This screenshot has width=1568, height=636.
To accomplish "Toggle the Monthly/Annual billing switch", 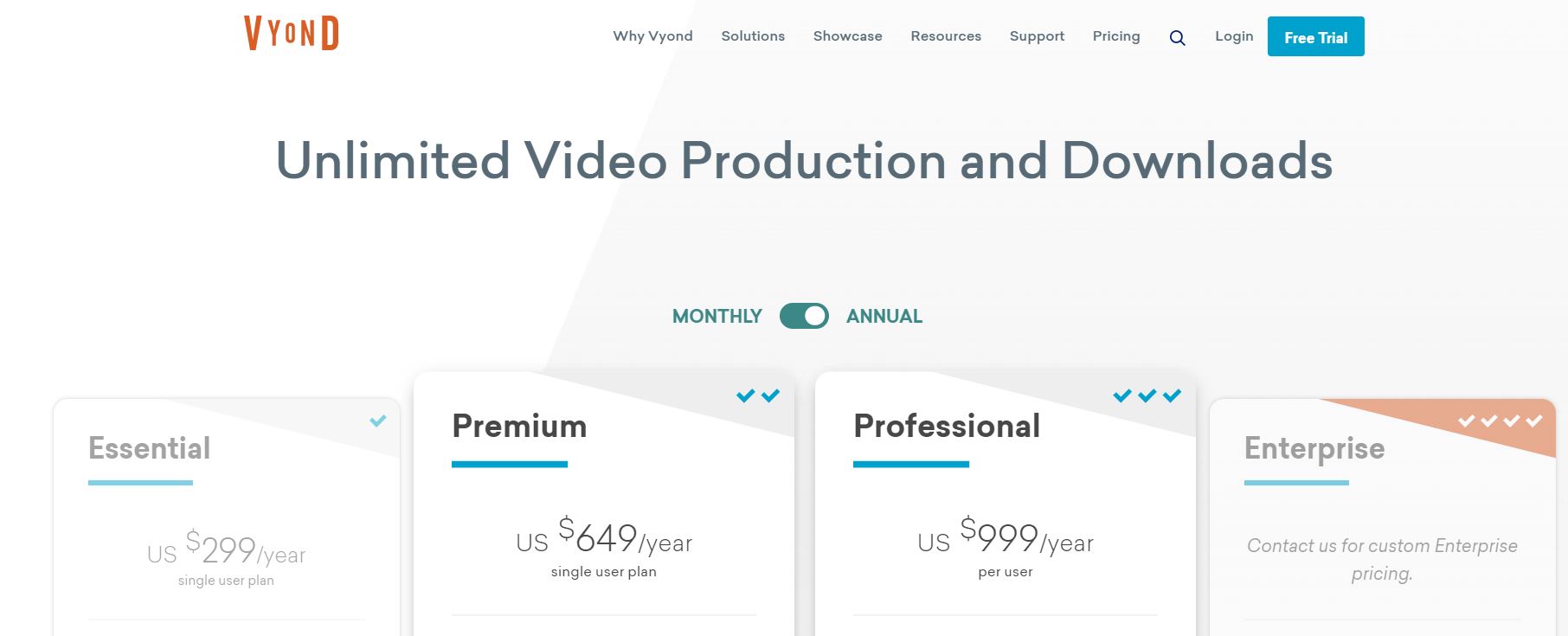I will [x=804, y=316].
